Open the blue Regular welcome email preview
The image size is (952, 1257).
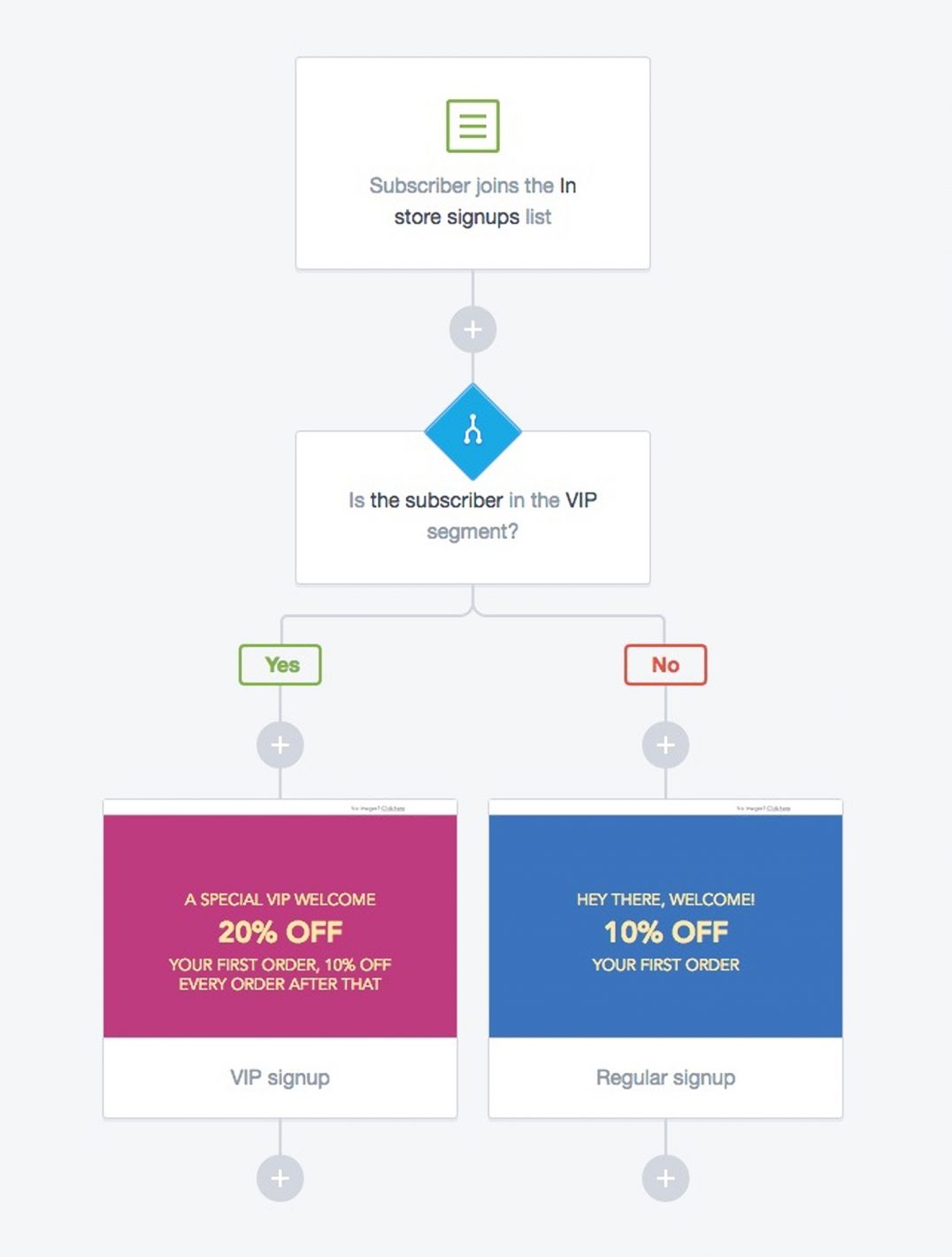pos(665,926)
